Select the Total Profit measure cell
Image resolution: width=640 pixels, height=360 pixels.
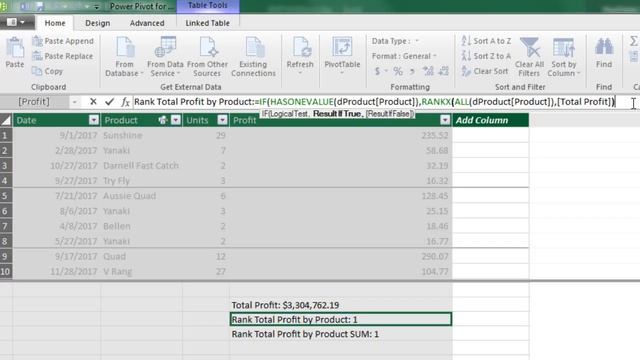[341, 305]
